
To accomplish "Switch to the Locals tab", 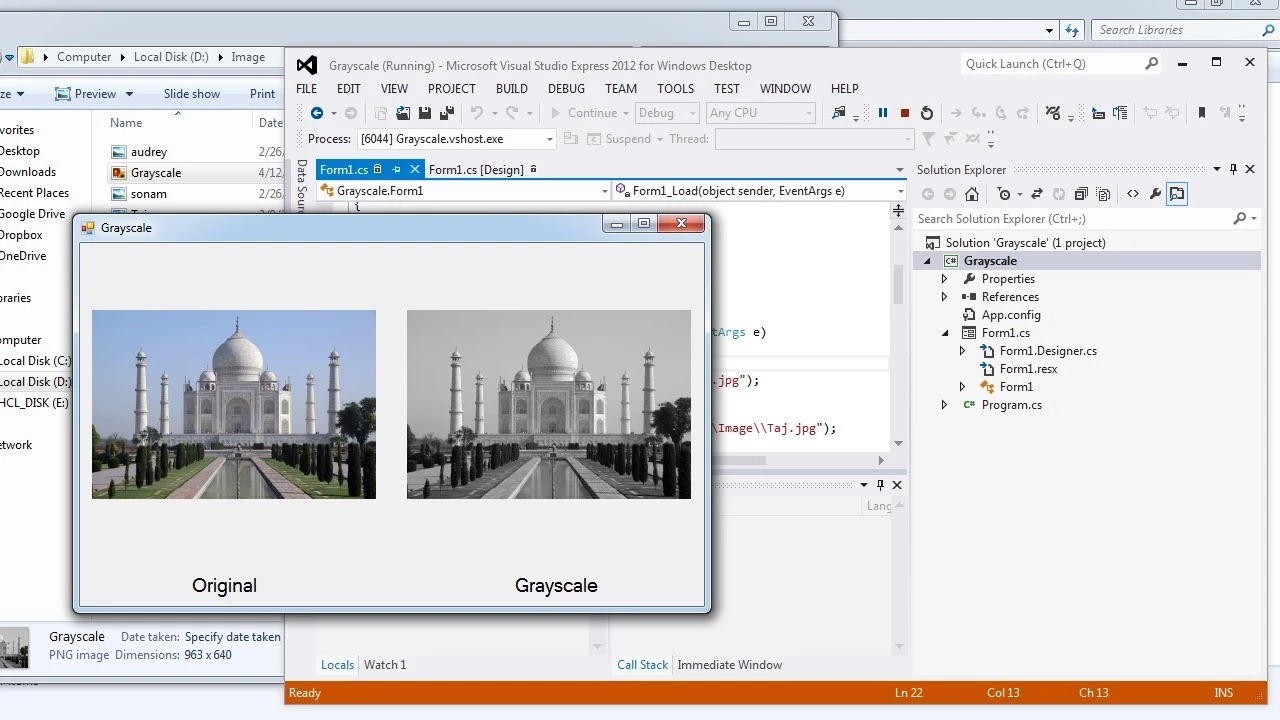I will pyautogui.click(x=337, y=665).
